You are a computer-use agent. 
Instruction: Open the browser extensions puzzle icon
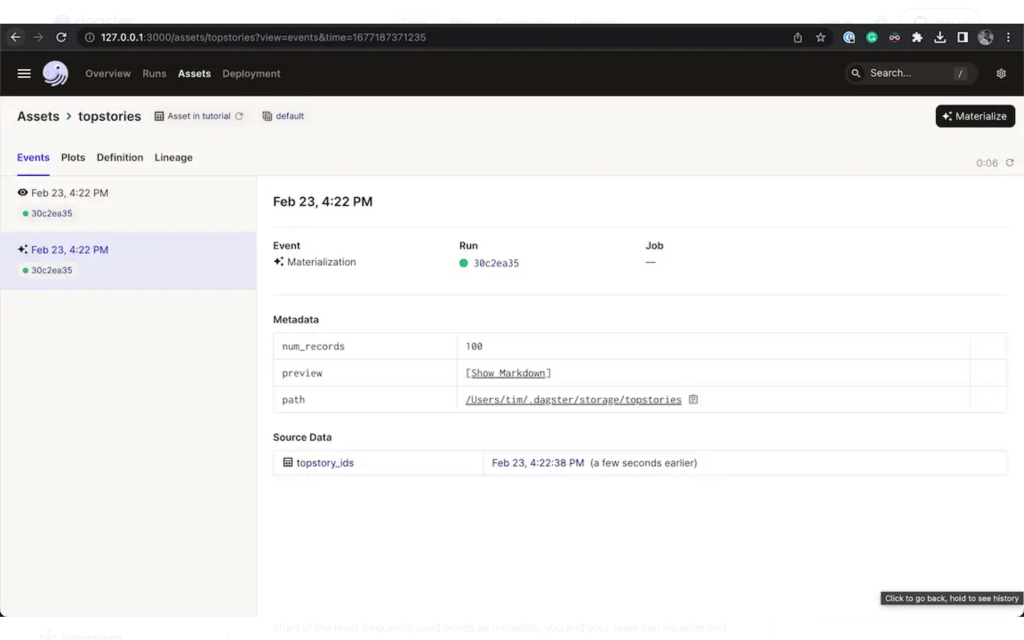[x=917, y=37]
